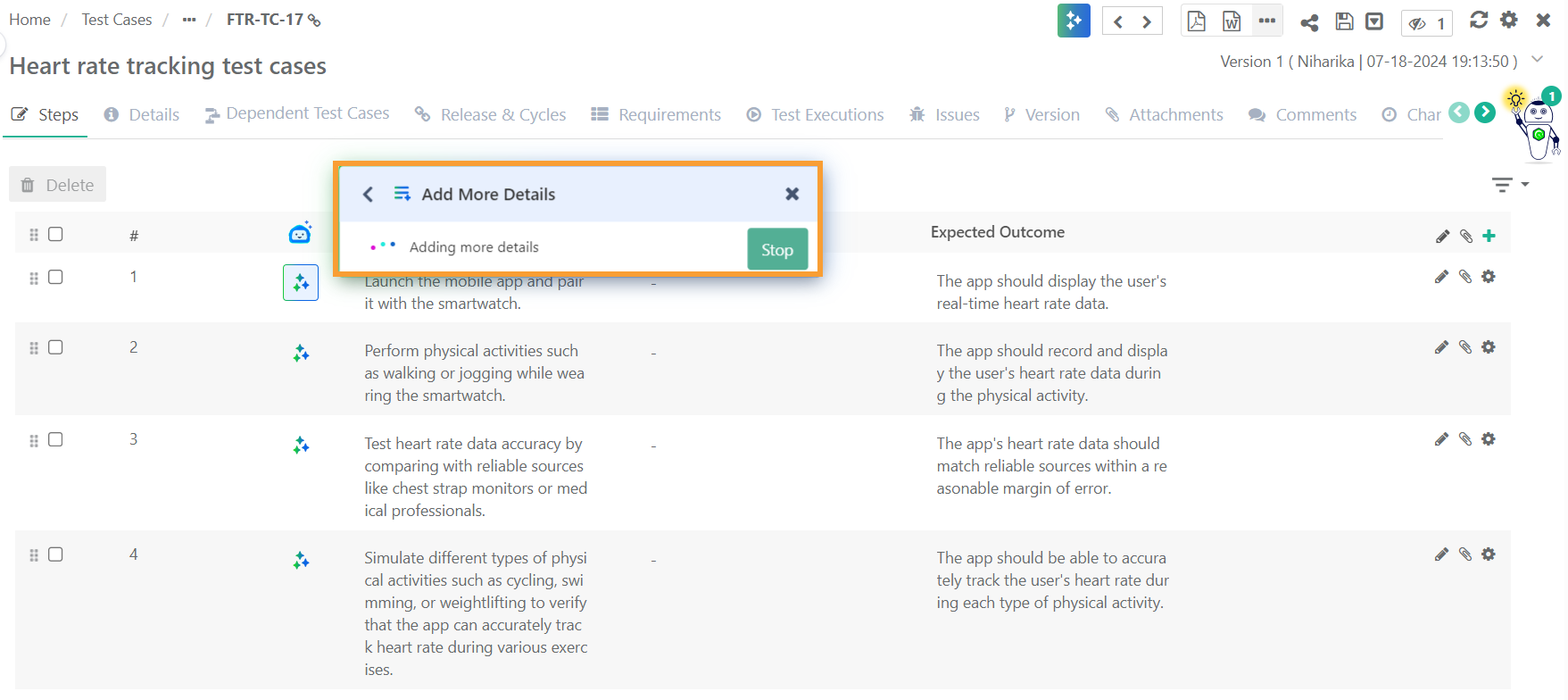Toggle the select-all steps header checkbox
This screenshot has width=1568, height=700.
55,234
